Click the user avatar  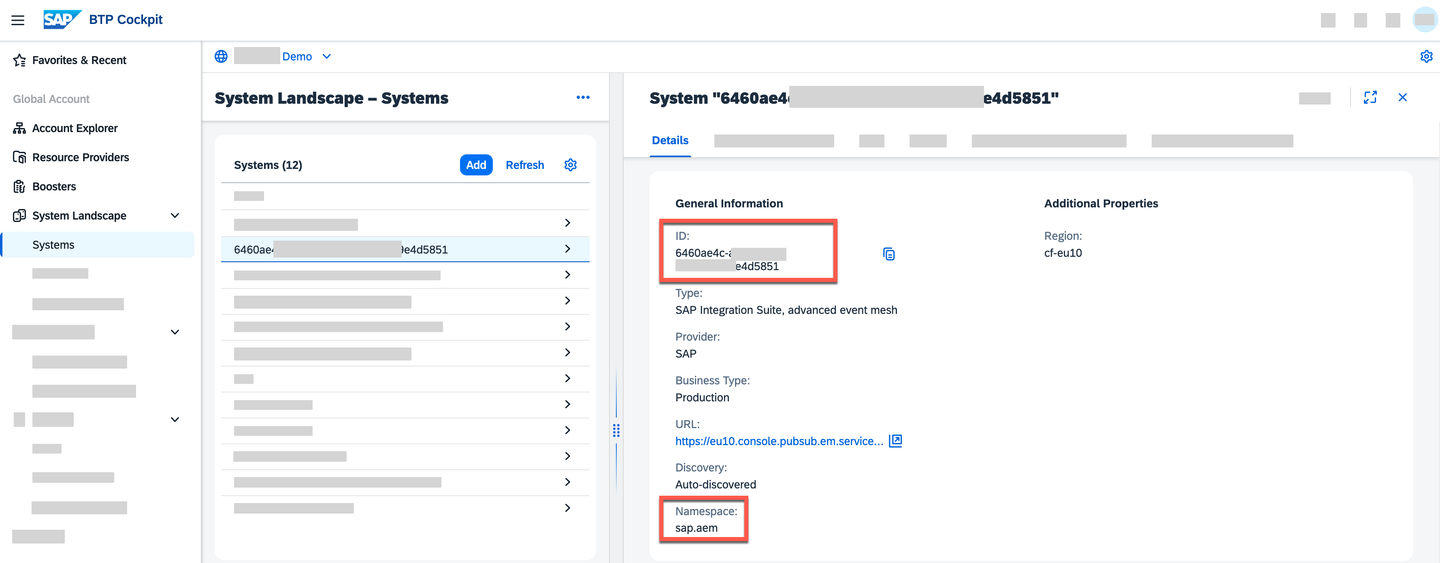[1425, 20]
